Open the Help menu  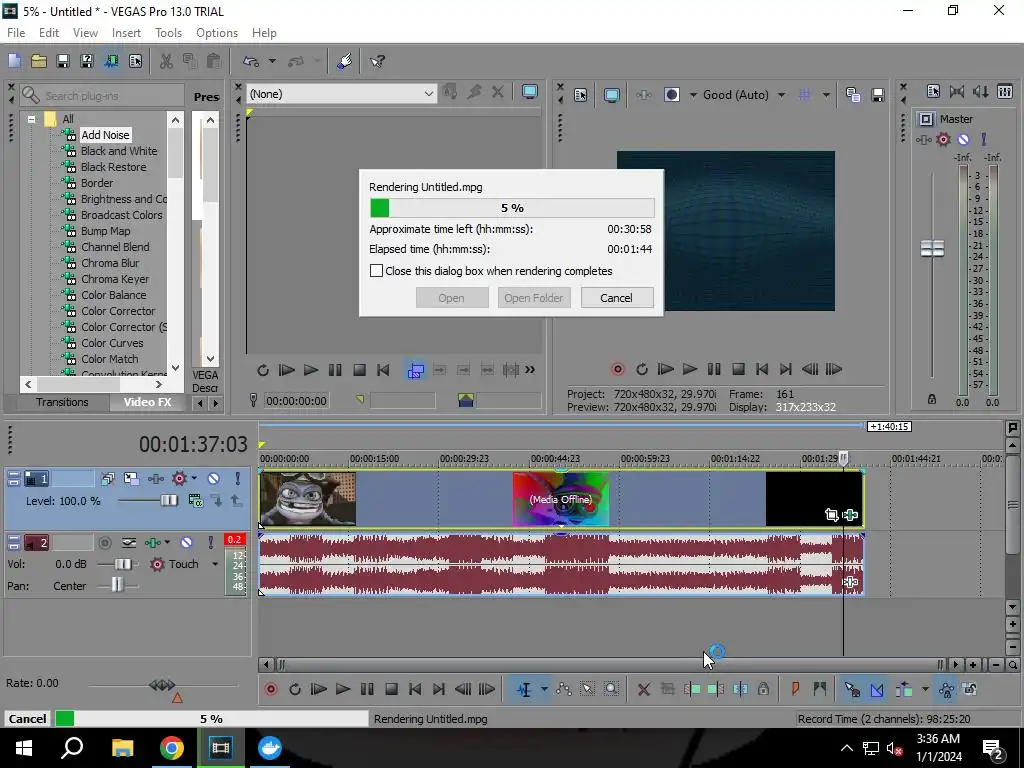(264, 33)
